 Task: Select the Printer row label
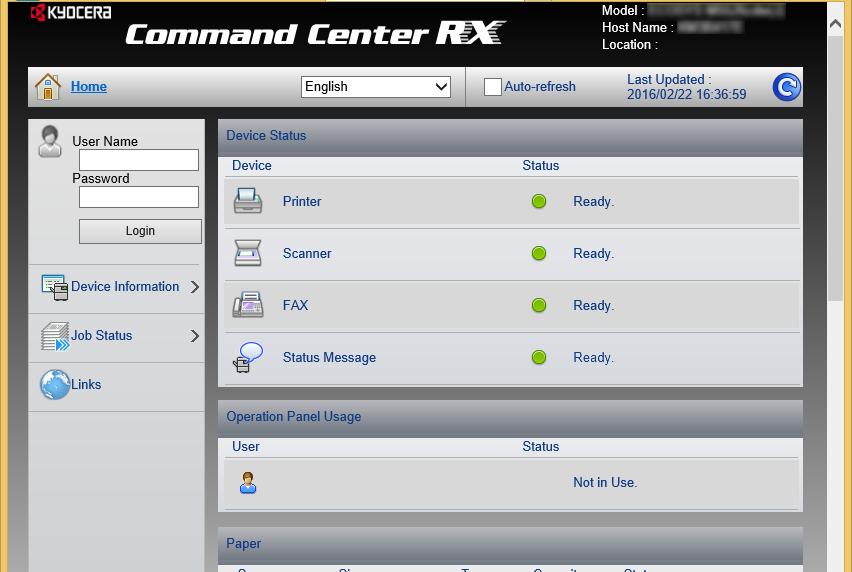coord(302,201)
